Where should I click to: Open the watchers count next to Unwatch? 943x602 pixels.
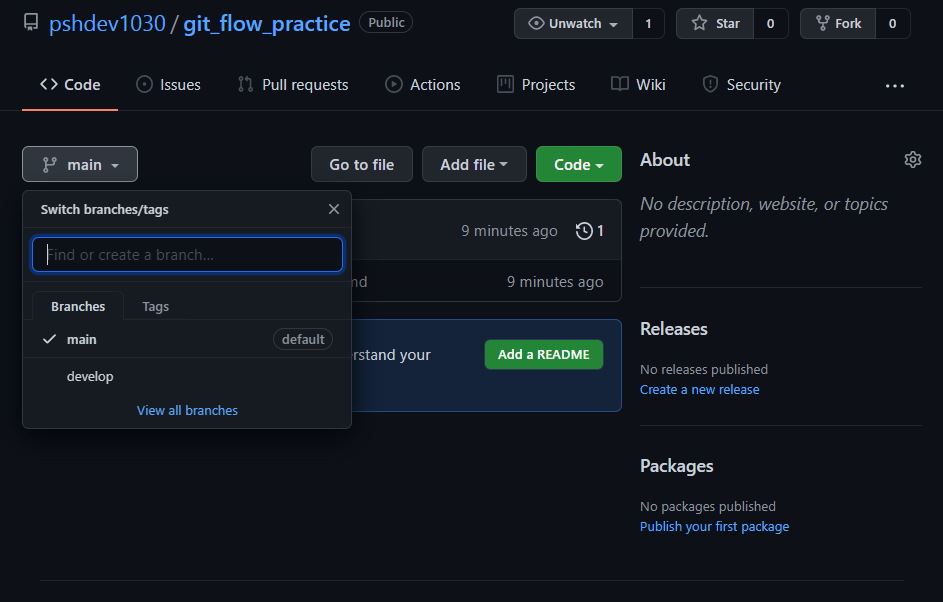648,23
